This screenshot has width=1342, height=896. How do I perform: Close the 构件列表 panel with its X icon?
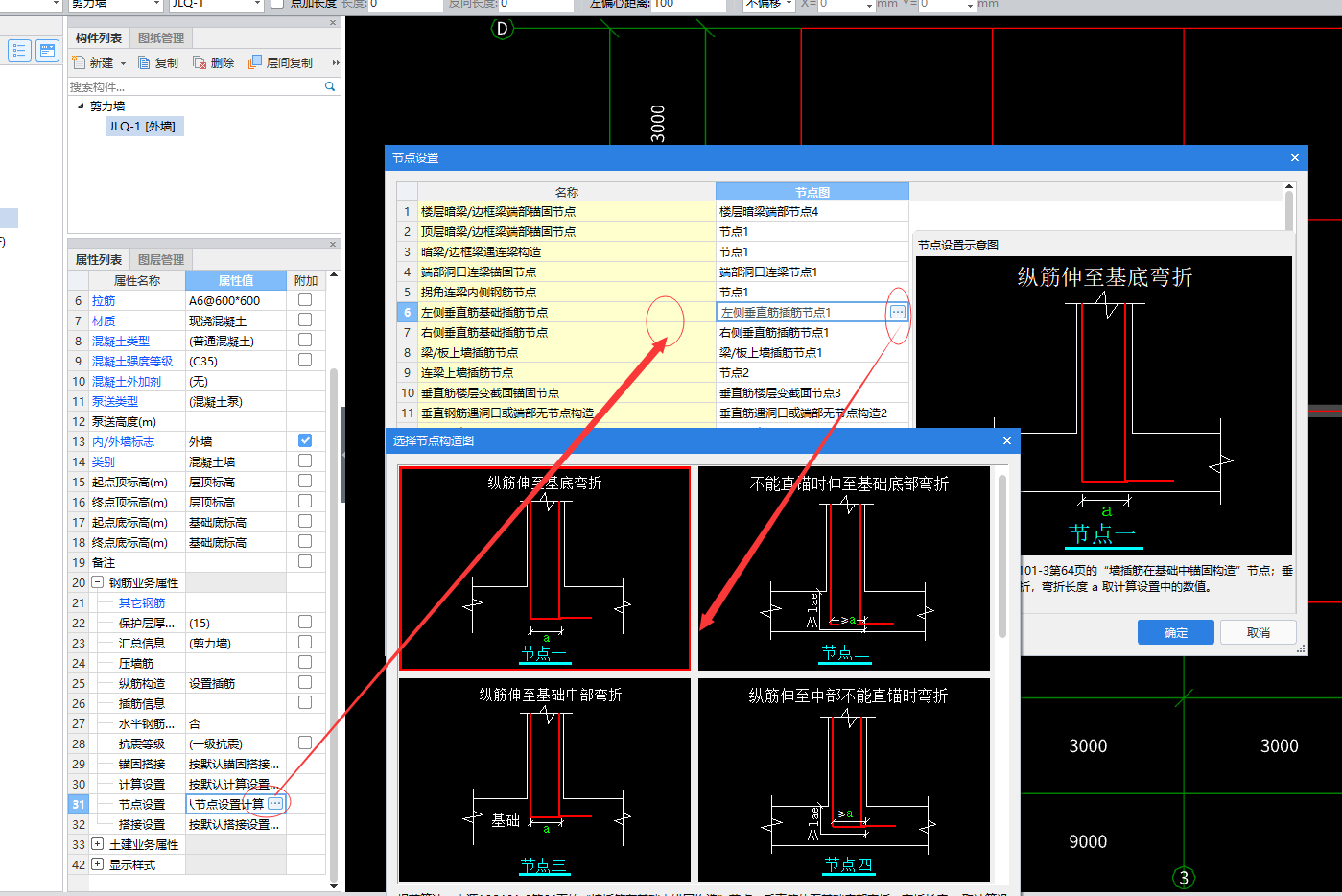tap(333, 22)
